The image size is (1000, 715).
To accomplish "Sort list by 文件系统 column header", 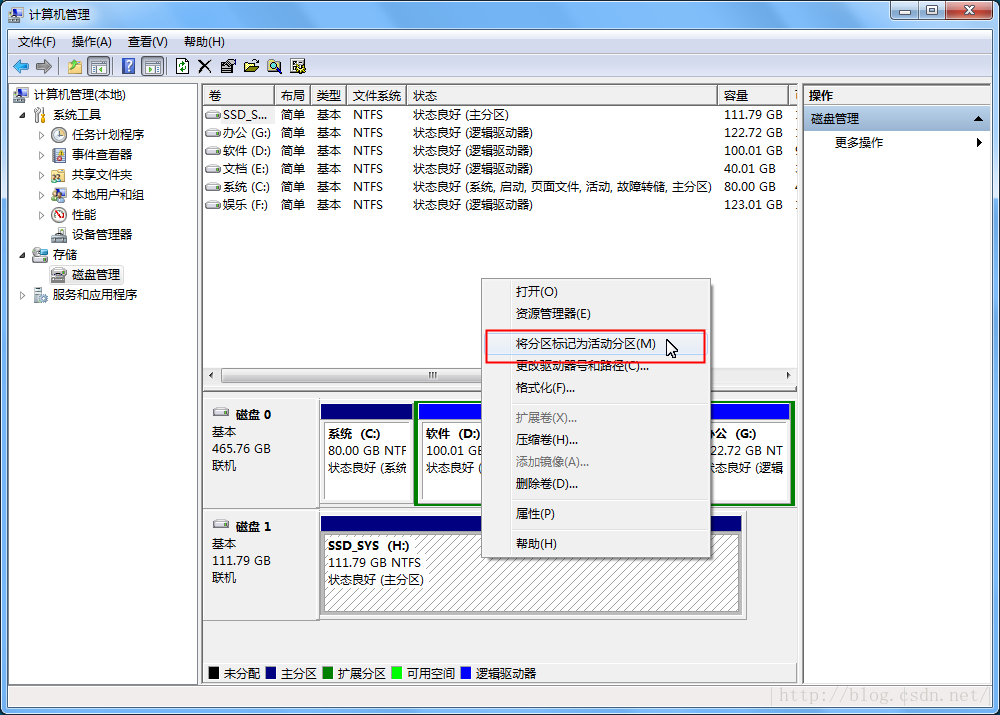I will click(377, 96).
